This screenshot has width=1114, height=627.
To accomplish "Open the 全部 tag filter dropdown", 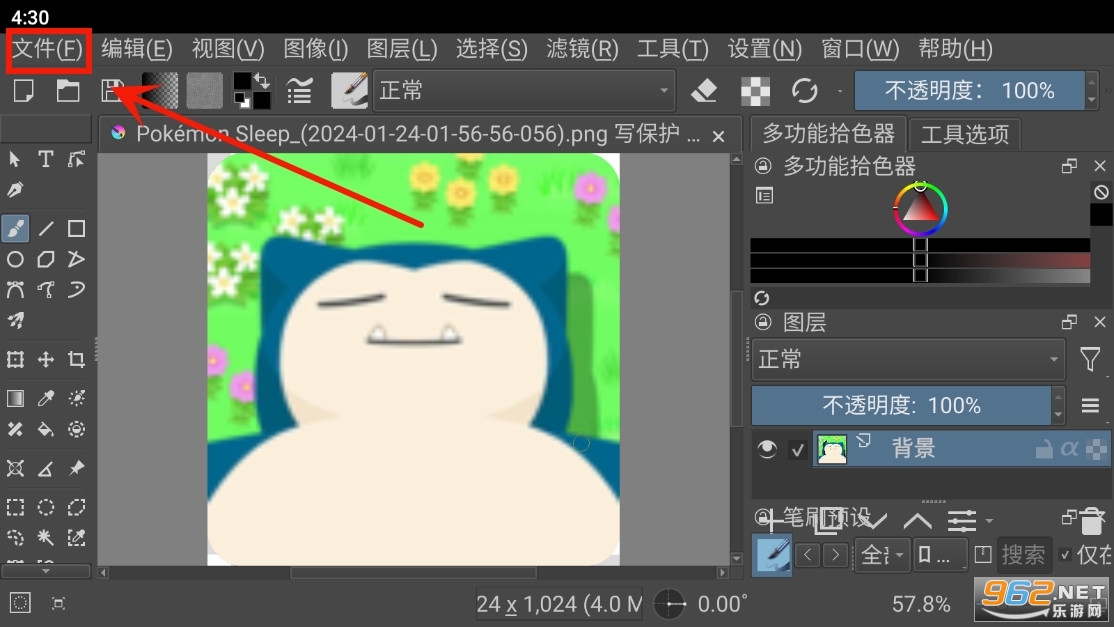I will coord(882,555).
